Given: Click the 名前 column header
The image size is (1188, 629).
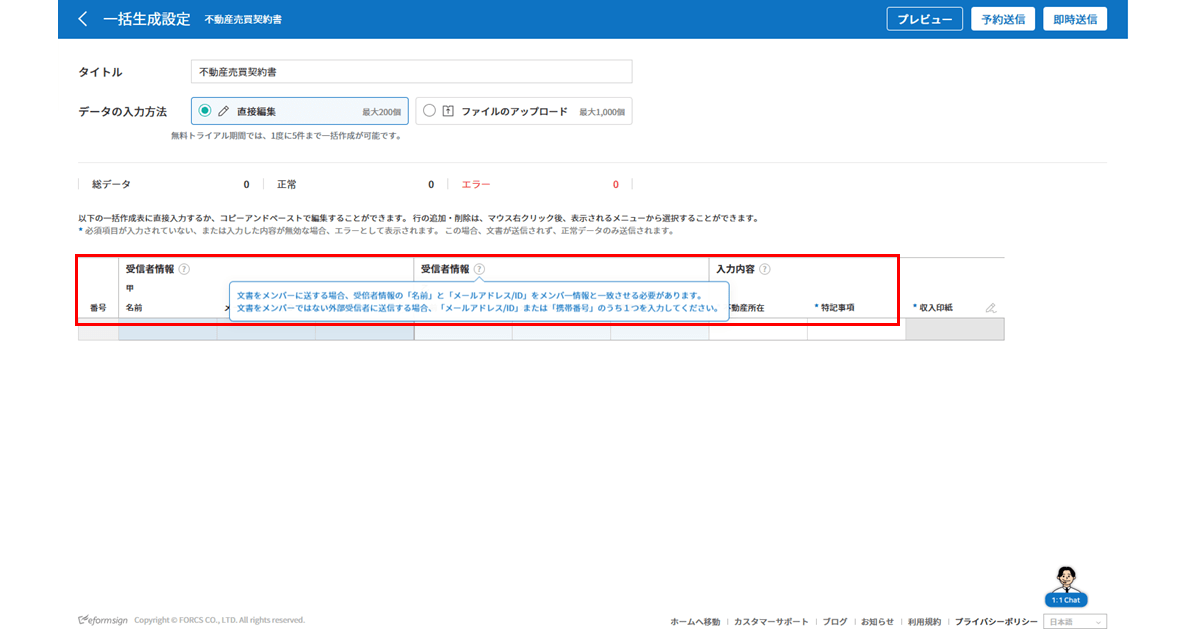Looking at the screenshot, I should coord(134,308).
